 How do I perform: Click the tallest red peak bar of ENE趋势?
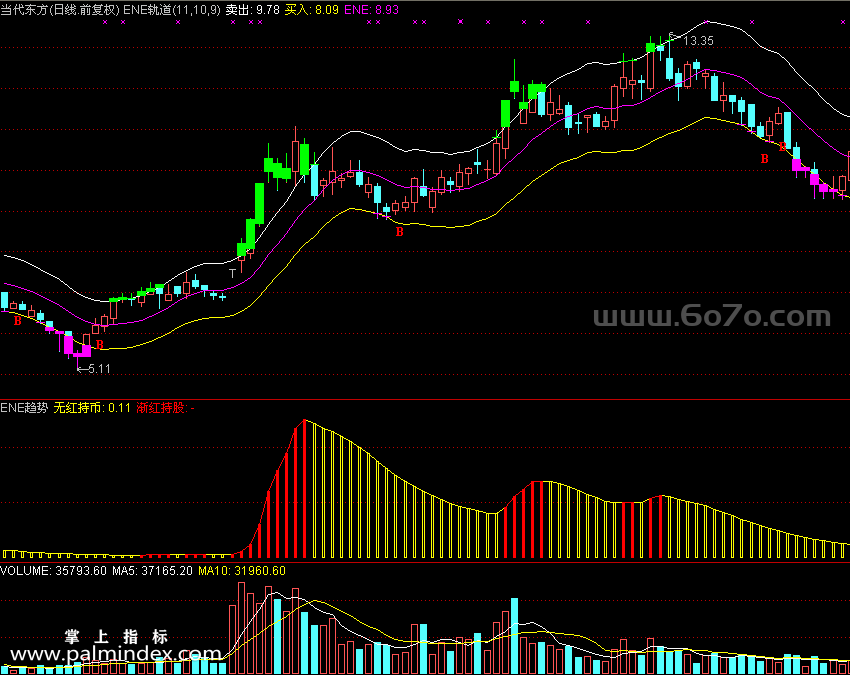(x=305, y=488)
